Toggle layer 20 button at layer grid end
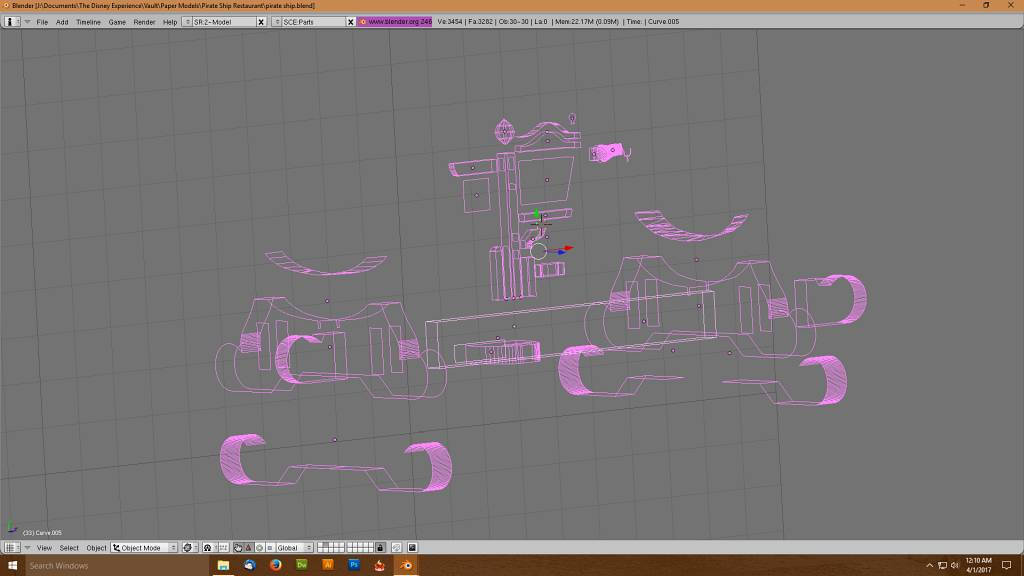 point(370,551)
